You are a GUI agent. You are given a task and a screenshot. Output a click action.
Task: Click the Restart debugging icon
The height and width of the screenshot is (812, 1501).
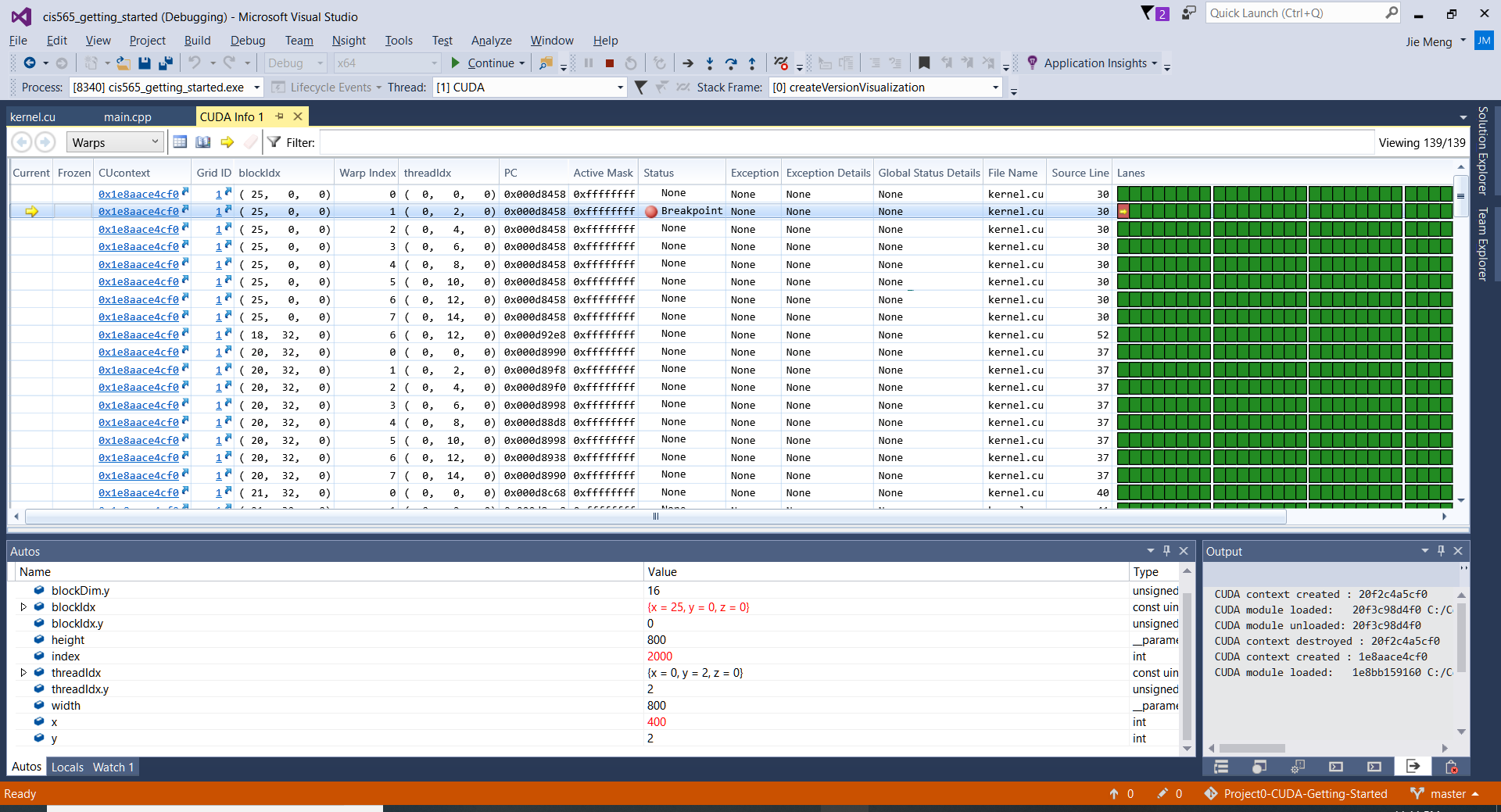[631, 63]
